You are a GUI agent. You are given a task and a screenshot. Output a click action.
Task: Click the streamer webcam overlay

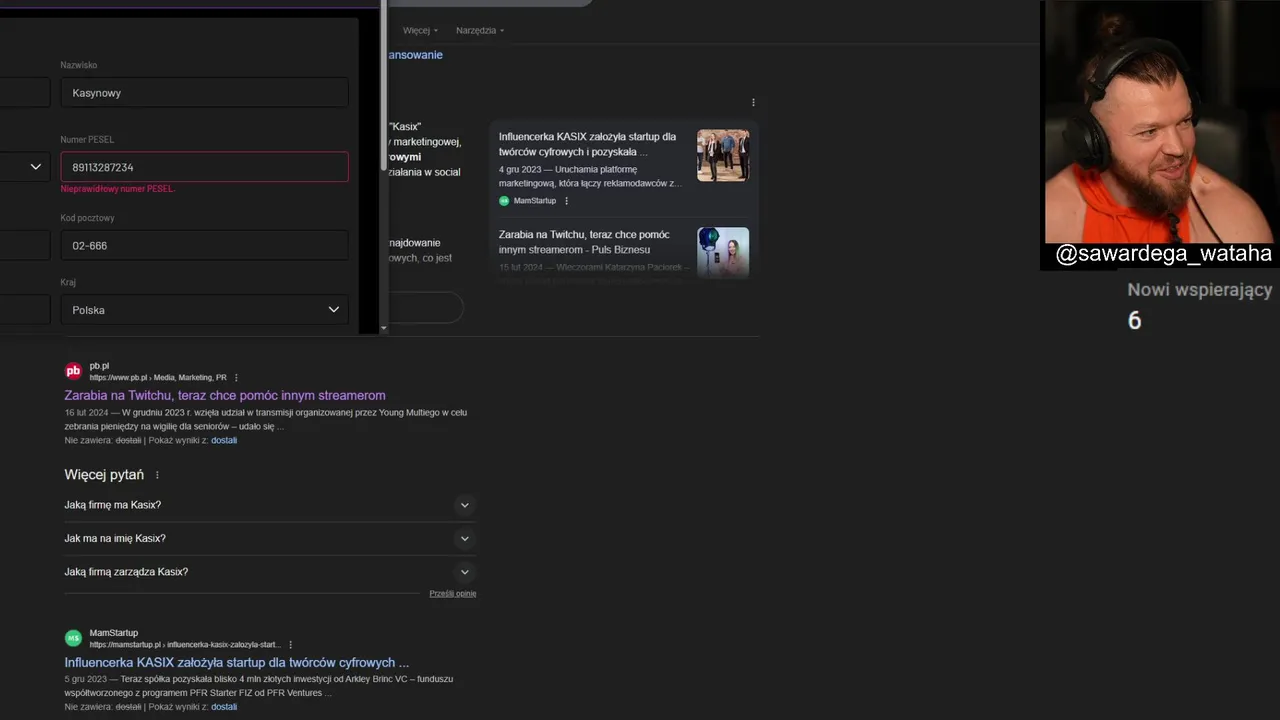click(1160, 122)
